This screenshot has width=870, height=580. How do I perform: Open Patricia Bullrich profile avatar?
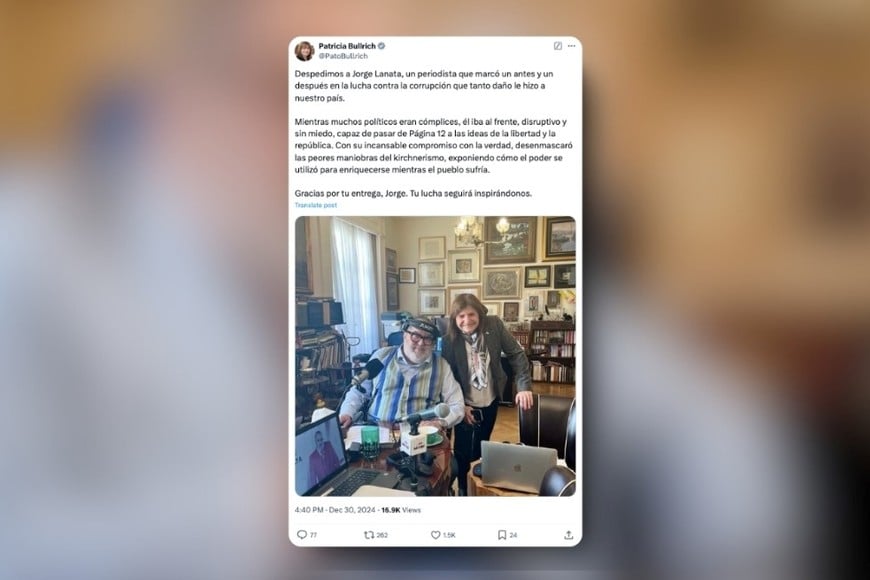click(x=304, y=51)
